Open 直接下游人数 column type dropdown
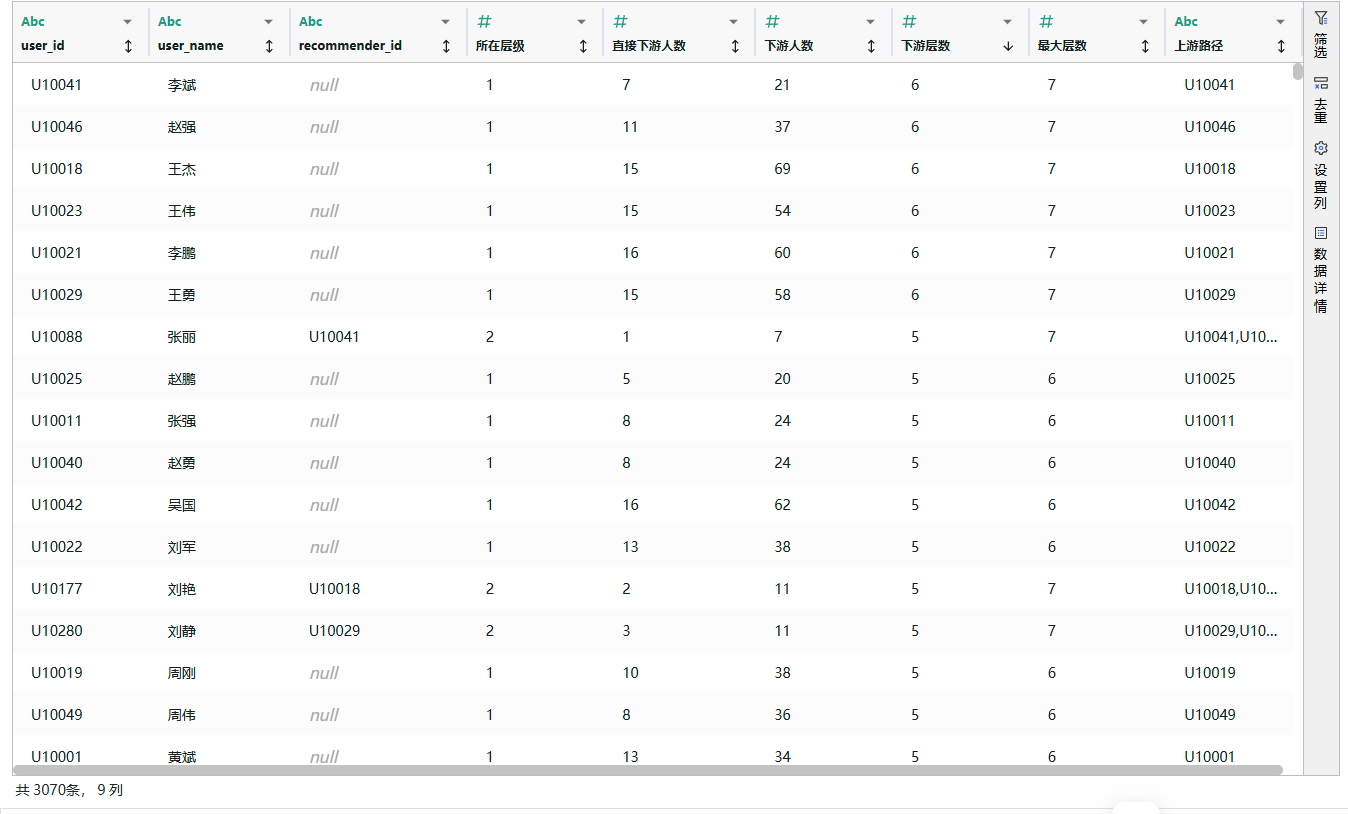 (x=734, y=22)
